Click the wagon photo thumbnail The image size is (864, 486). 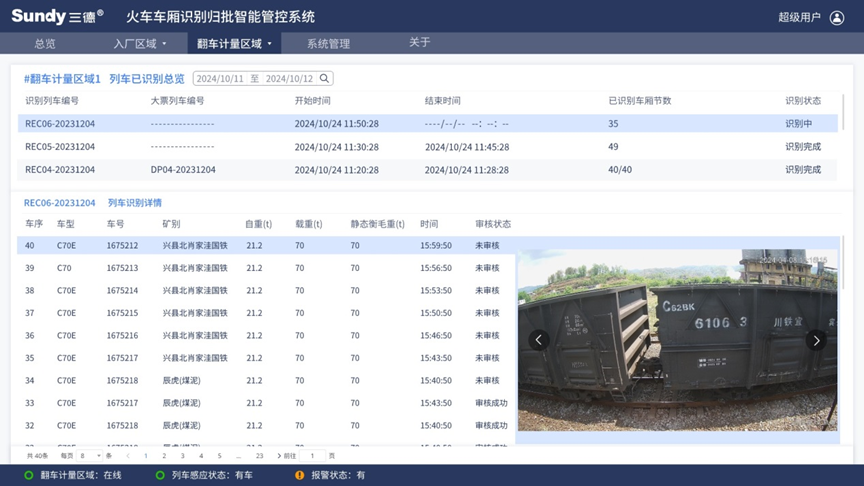click(677, 340)
